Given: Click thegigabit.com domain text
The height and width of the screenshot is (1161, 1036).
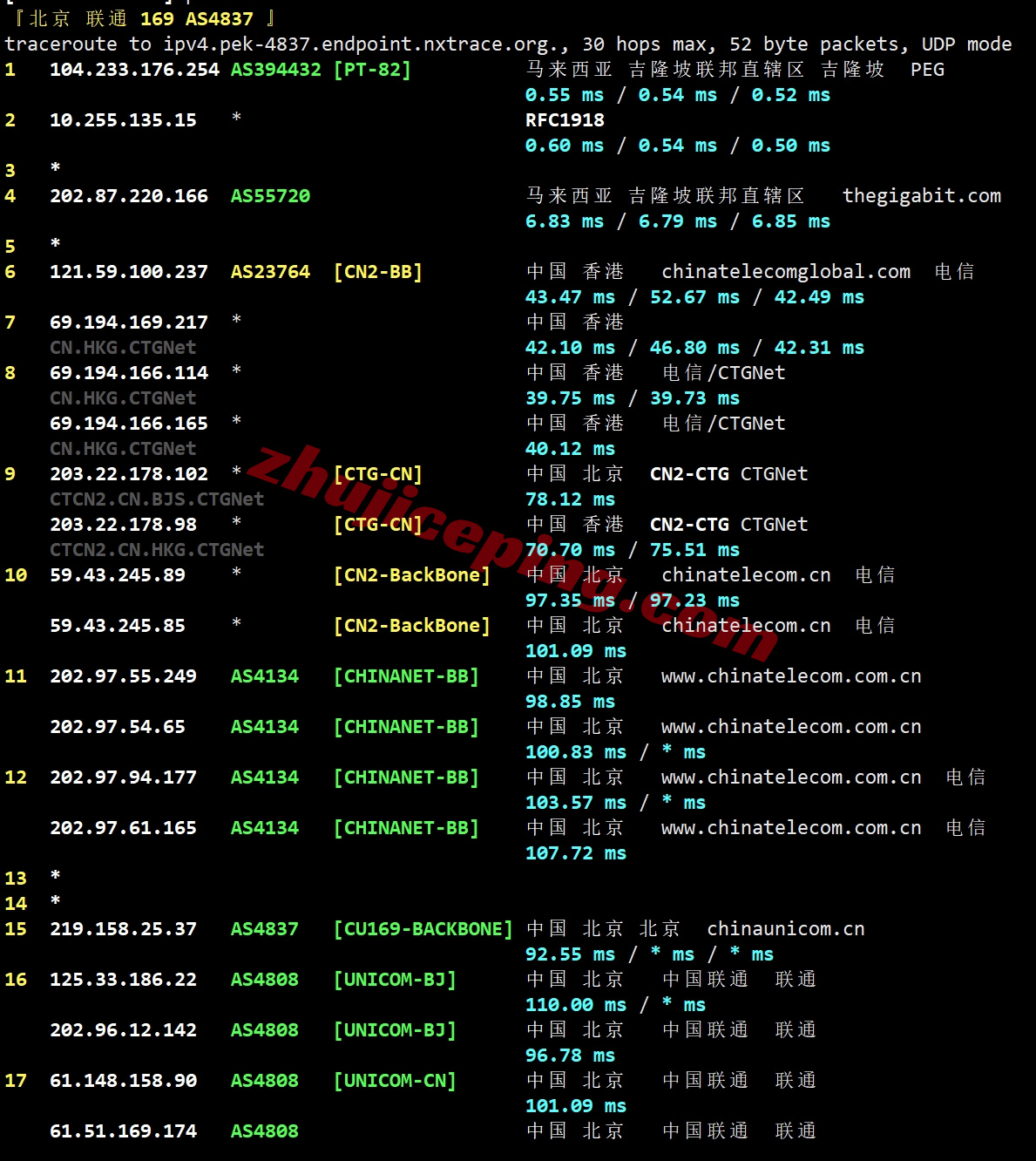Looking at the screenshot, I should click(922, 196).
